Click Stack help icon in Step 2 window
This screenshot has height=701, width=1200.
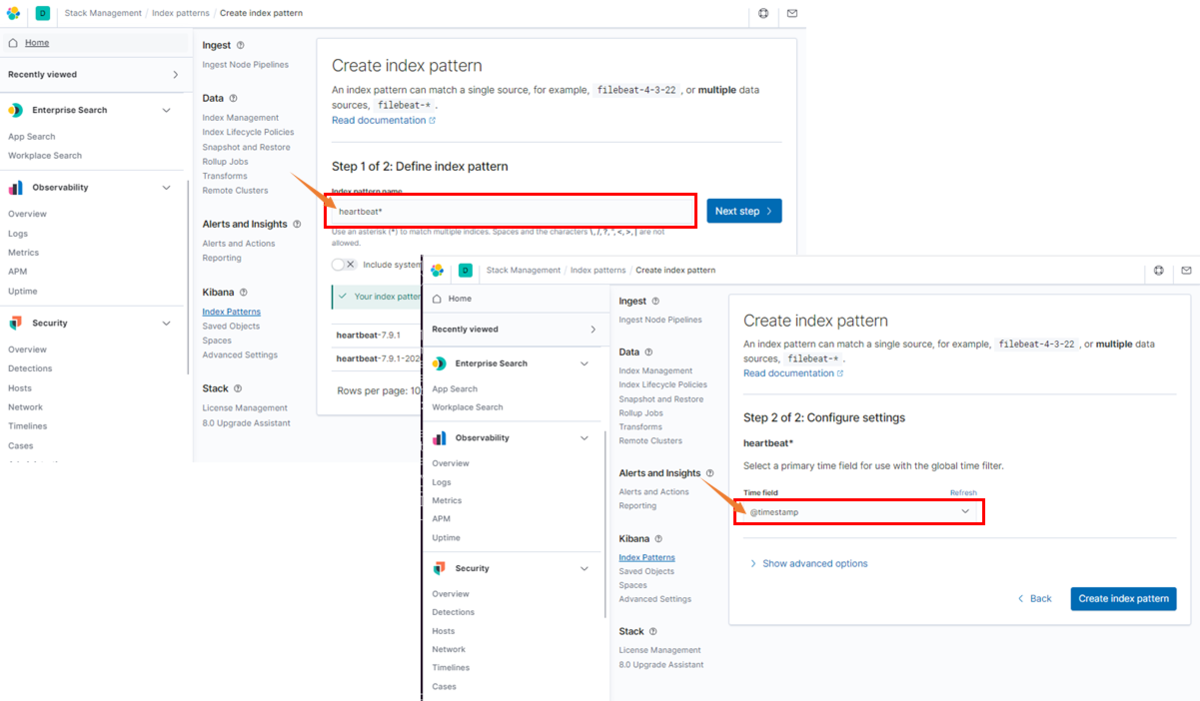[x=654, y=631]
